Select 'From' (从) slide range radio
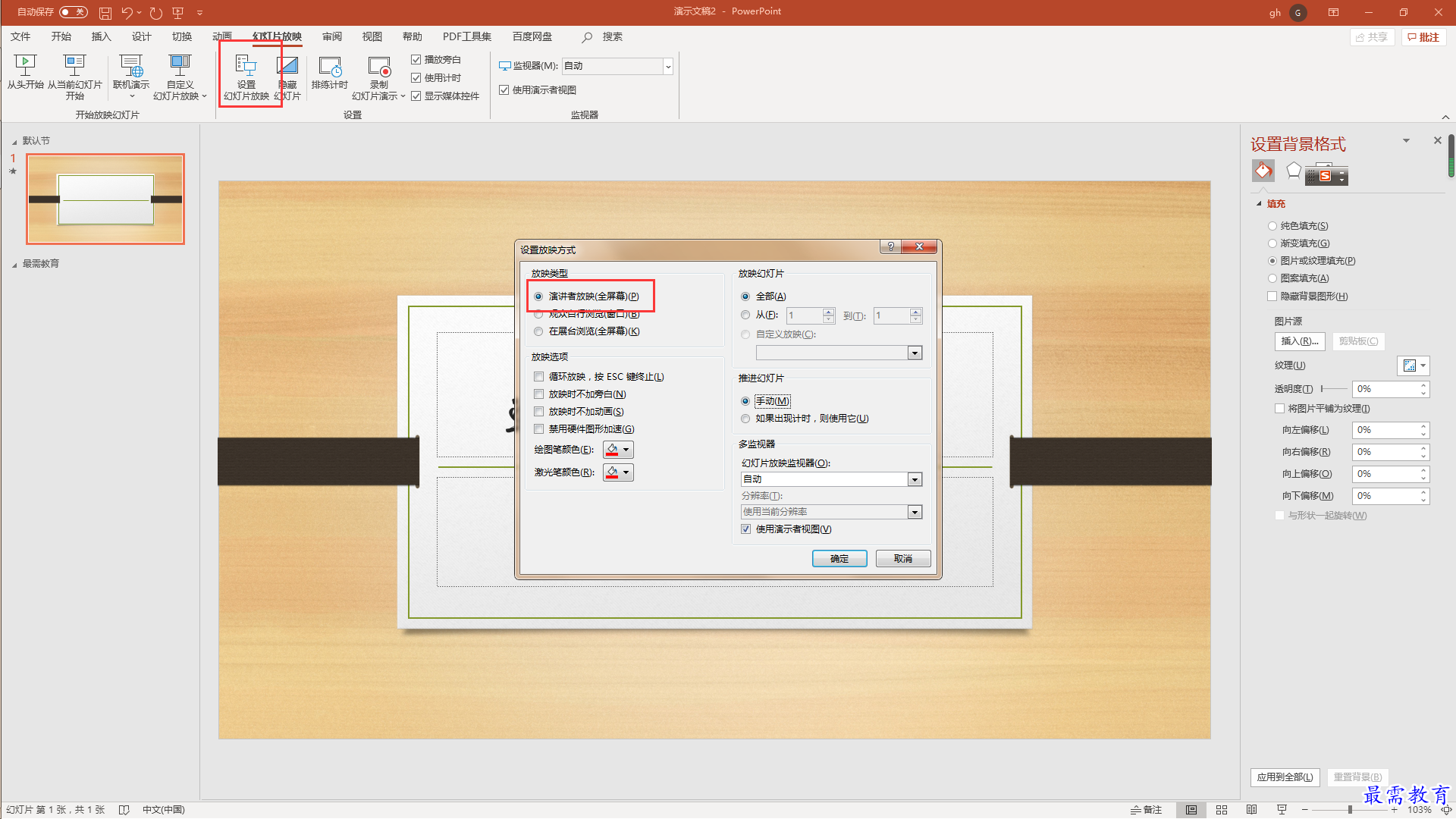This screenshot has height=819, width=1456. [745, 315]
